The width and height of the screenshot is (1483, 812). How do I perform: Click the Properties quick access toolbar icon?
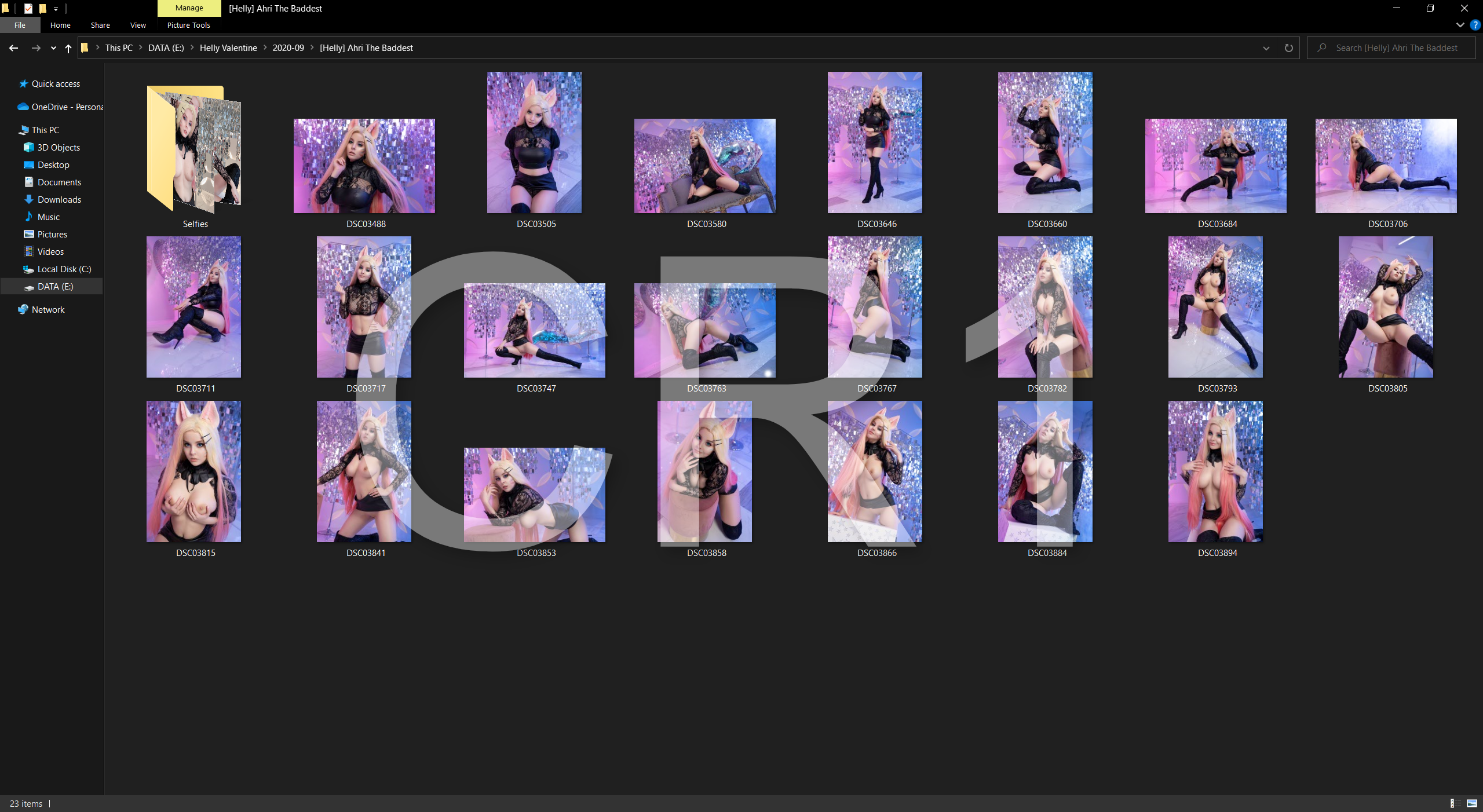(28, 8)
